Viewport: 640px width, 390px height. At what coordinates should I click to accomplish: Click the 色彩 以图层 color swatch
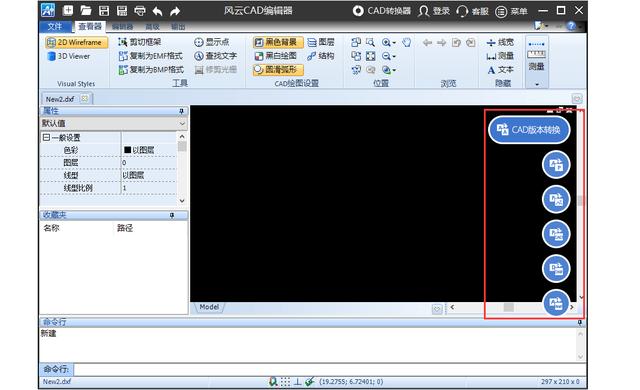[x=127, y=150]
